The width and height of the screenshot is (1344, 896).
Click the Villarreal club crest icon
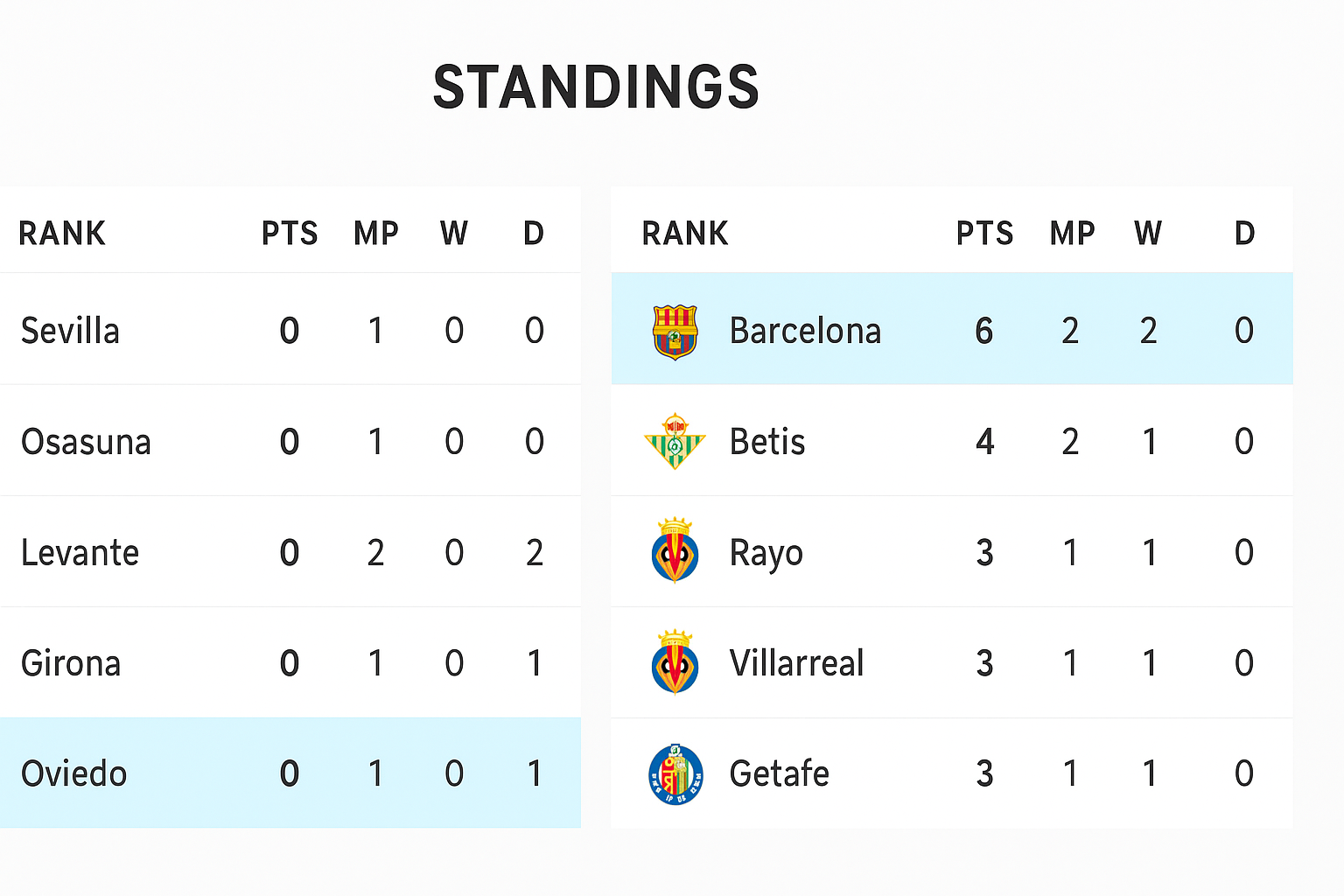(675, 662)
